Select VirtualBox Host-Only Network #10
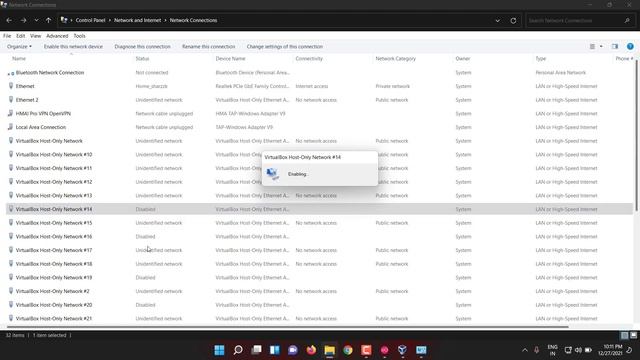Viewport: 640px width, 360px height. coord(320,155)
